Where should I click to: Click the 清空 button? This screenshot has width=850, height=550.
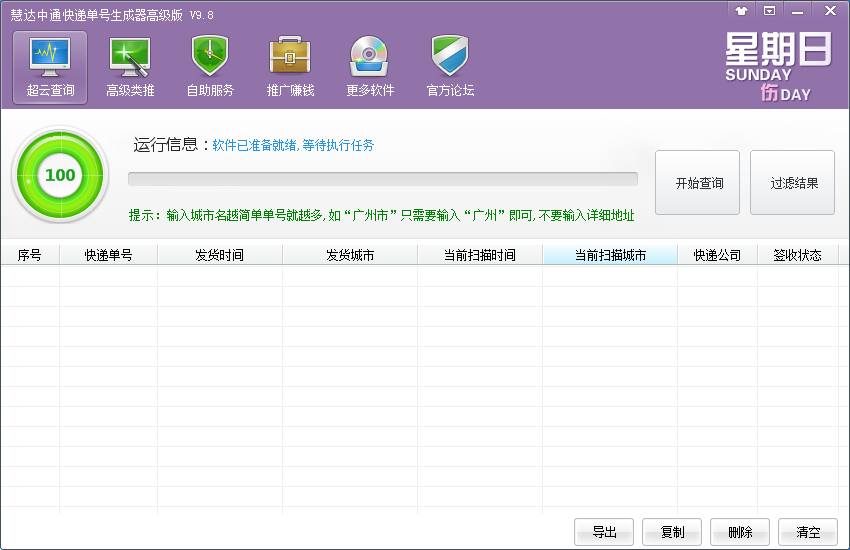[808, 532]
